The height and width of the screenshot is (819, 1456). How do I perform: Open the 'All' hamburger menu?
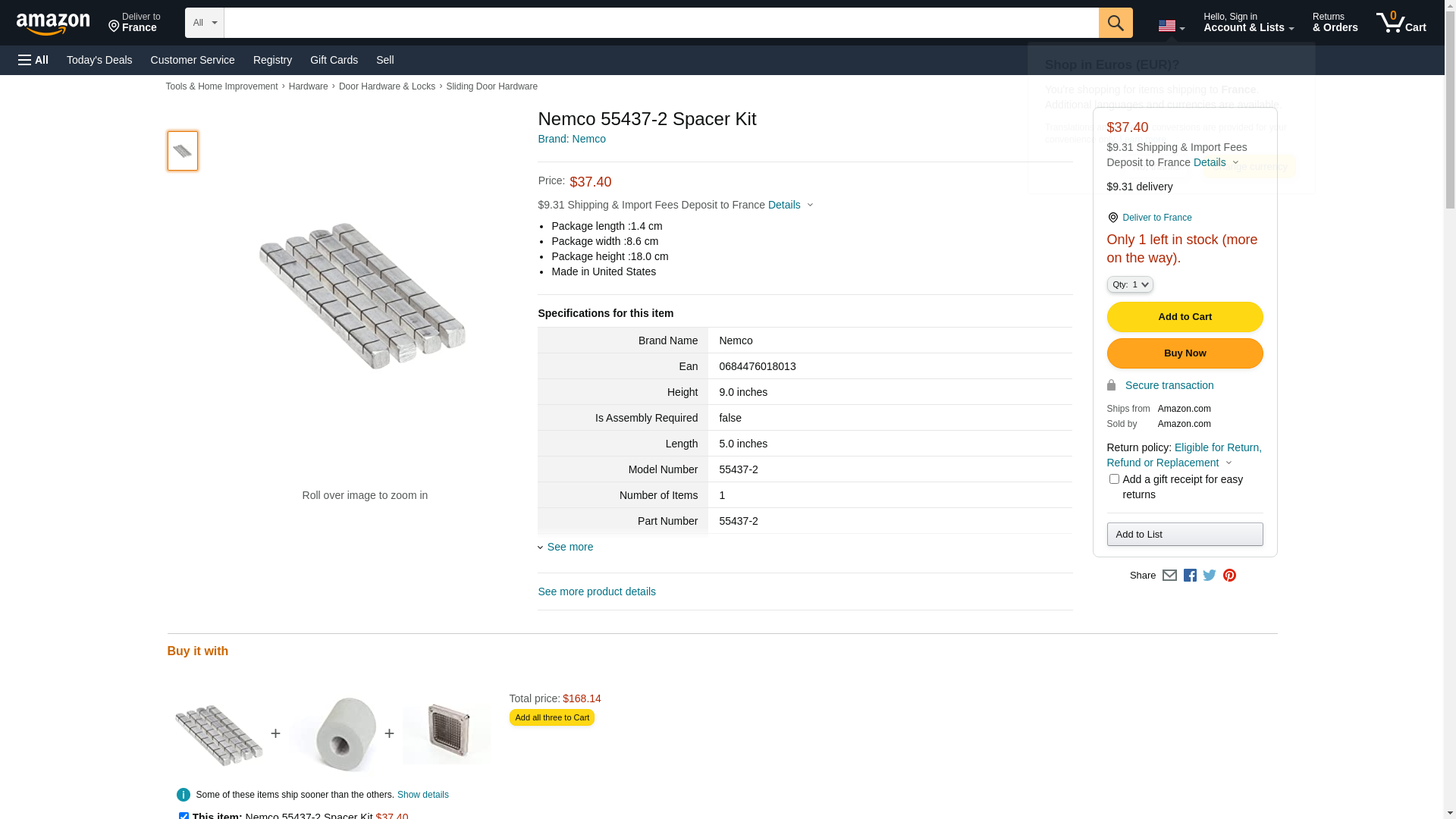tap(33, 60)
